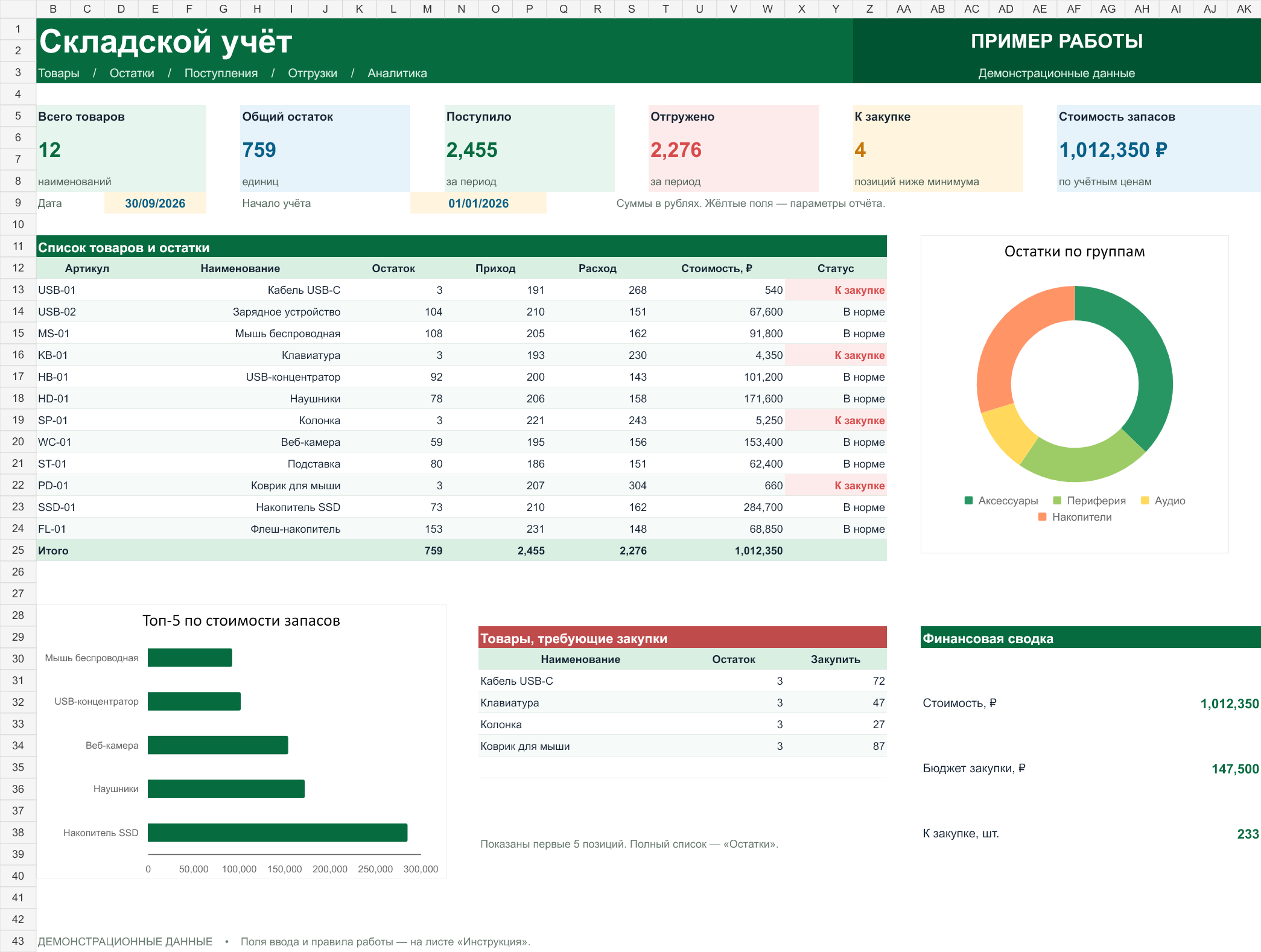Open the Отгрузки navigation link
The width and height of the screenshot is (1261, 952).
313,73
